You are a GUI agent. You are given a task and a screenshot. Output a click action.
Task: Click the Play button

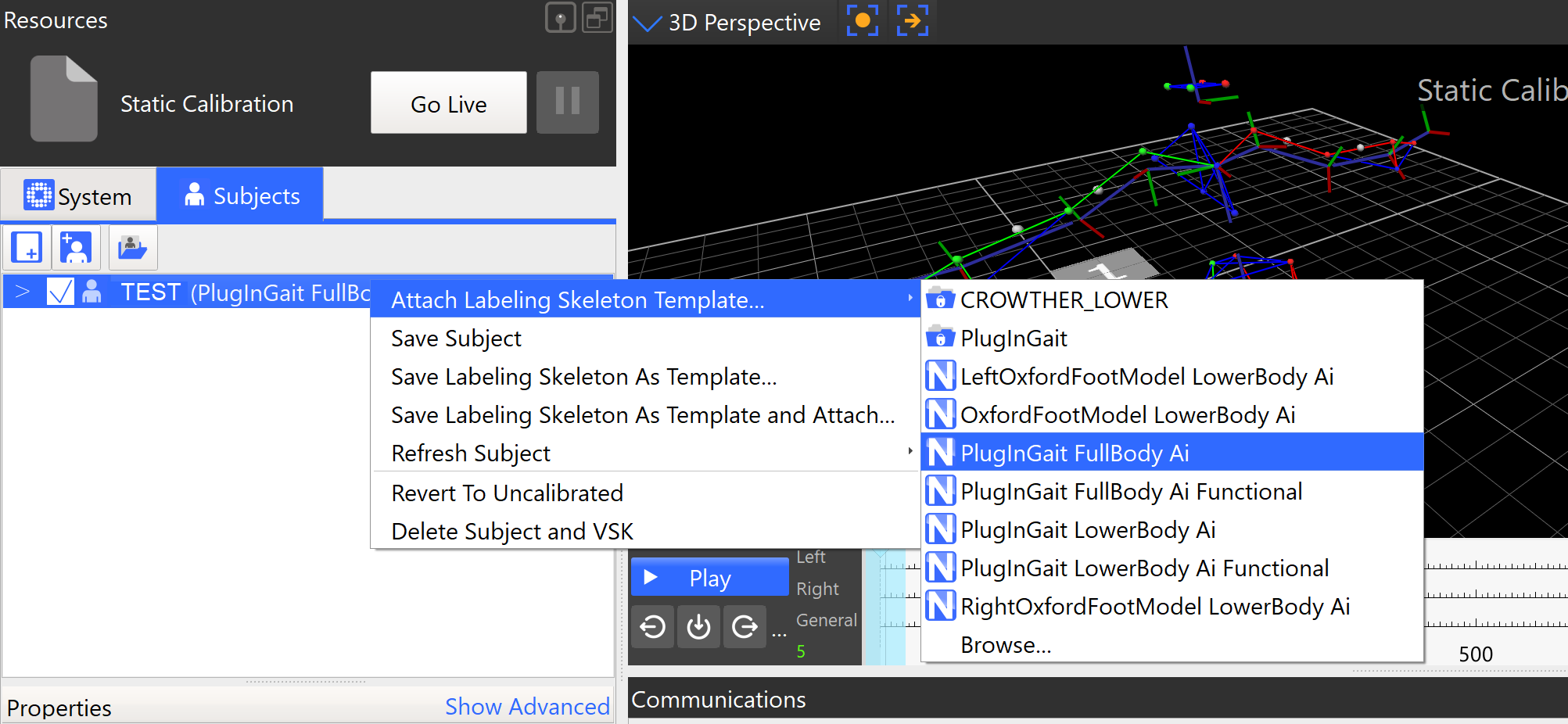click(x=709, y=577)
